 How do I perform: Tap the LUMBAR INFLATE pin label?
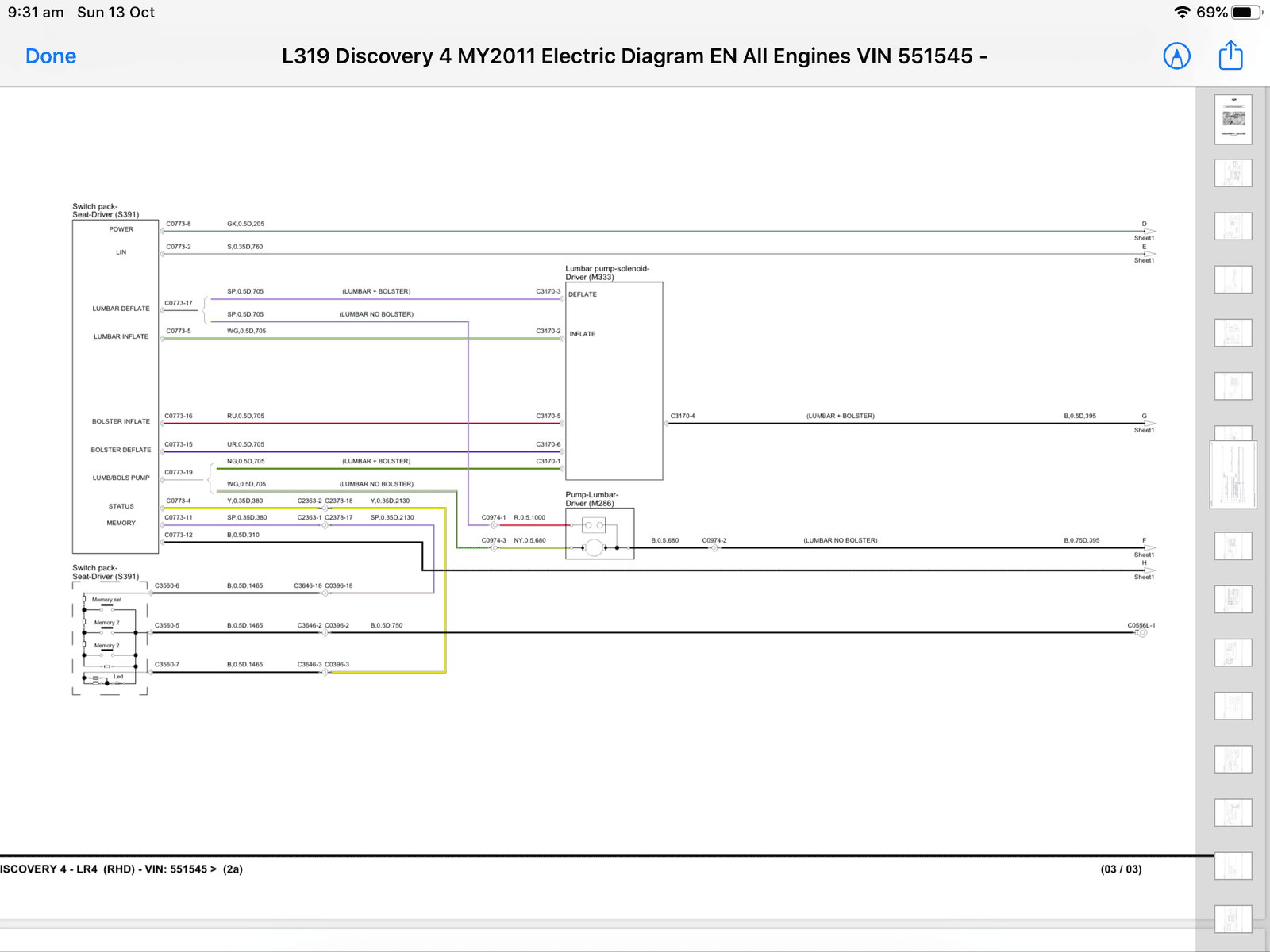(x=121, y=336)
